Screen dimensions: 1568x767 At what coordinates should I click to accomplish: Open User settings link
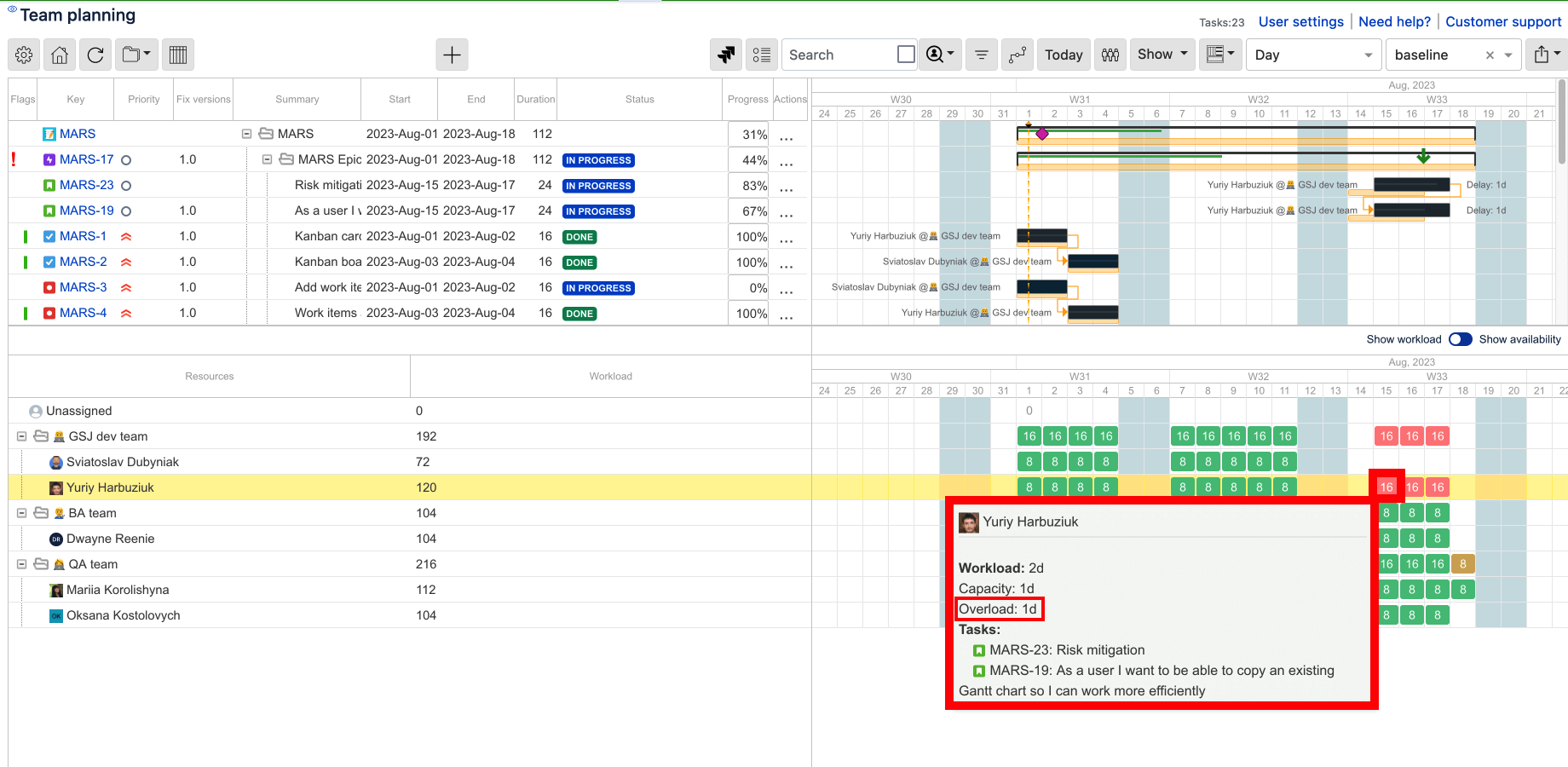pos(1300,22)
